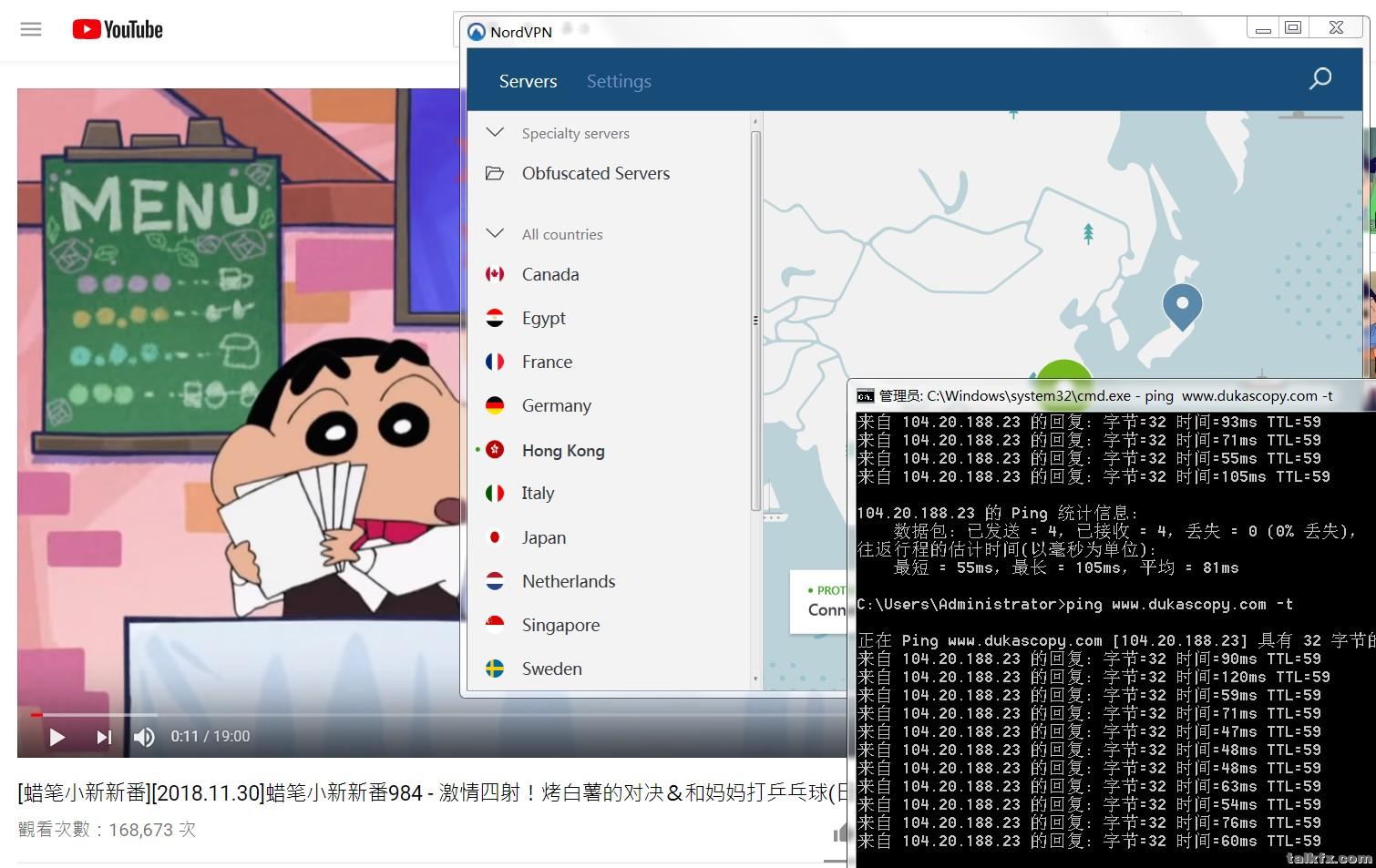This screenshot has height=868, width=1376.
Task: Click the server list scroll up arrow
Action: coord(755,120)
